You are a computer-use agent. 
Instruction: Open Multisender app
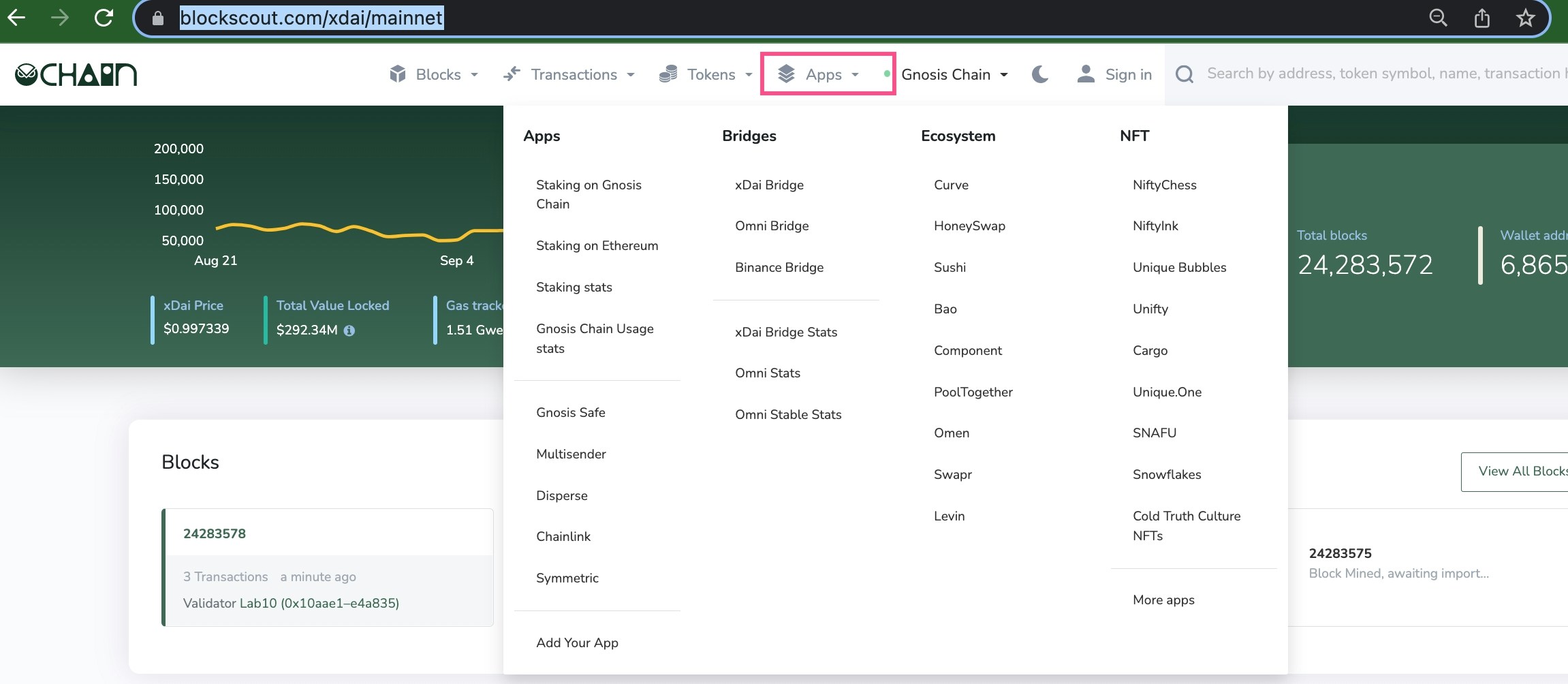coord(571,454)
